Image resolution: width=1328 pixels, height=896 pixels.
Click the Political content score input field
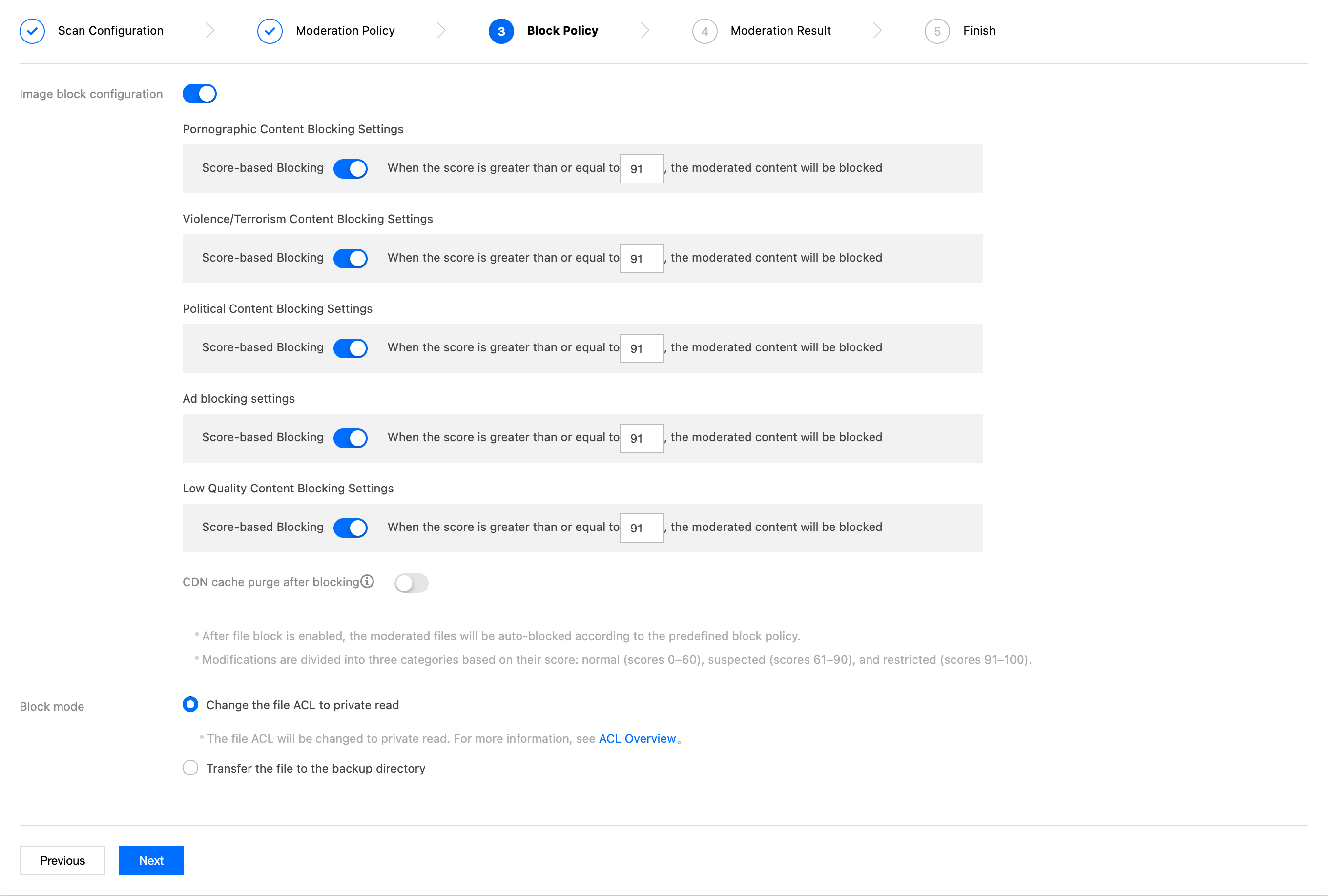pos(641,348)
